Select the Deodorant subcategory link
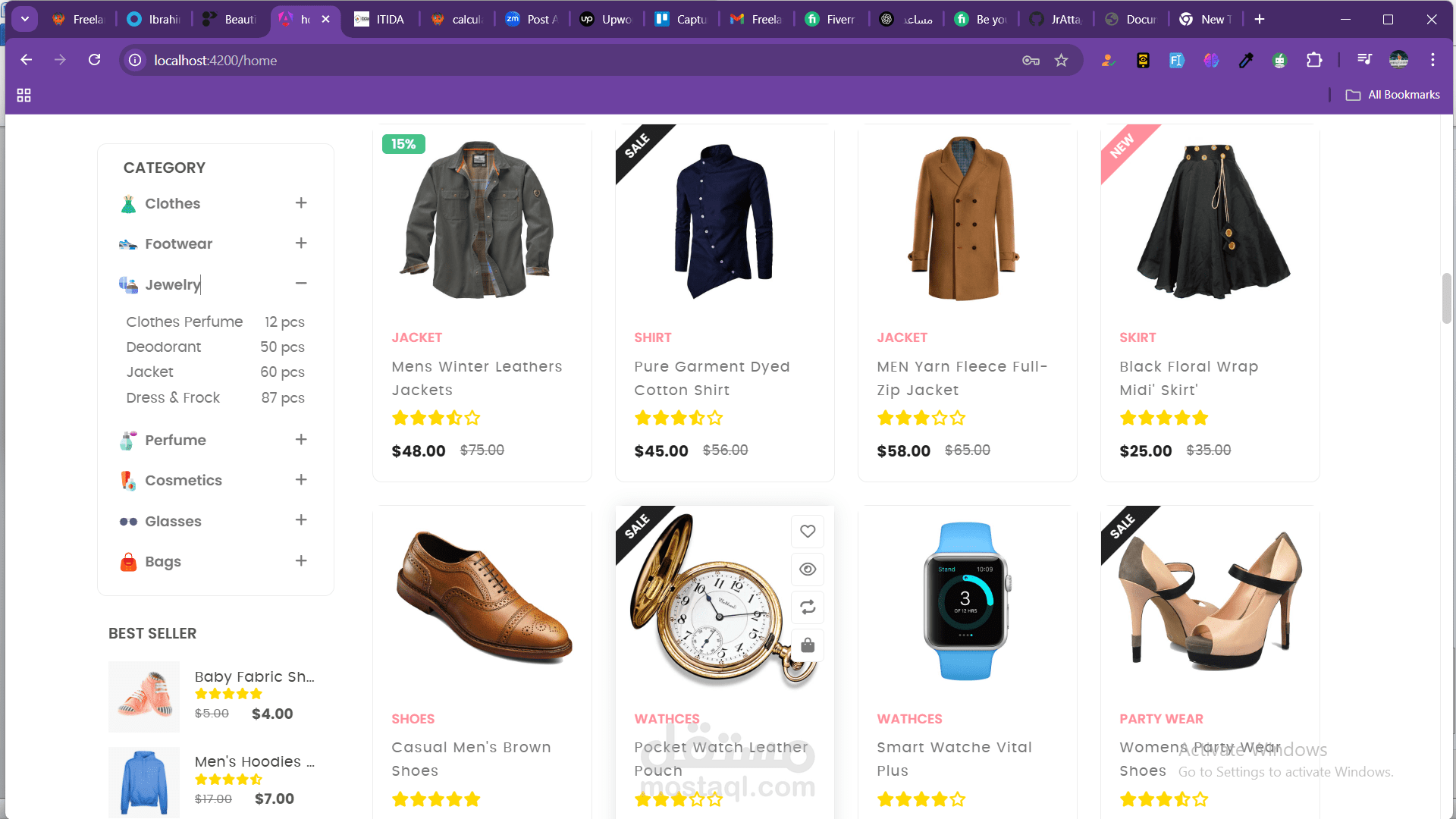The image size is (1456, 819). [164, 347]
